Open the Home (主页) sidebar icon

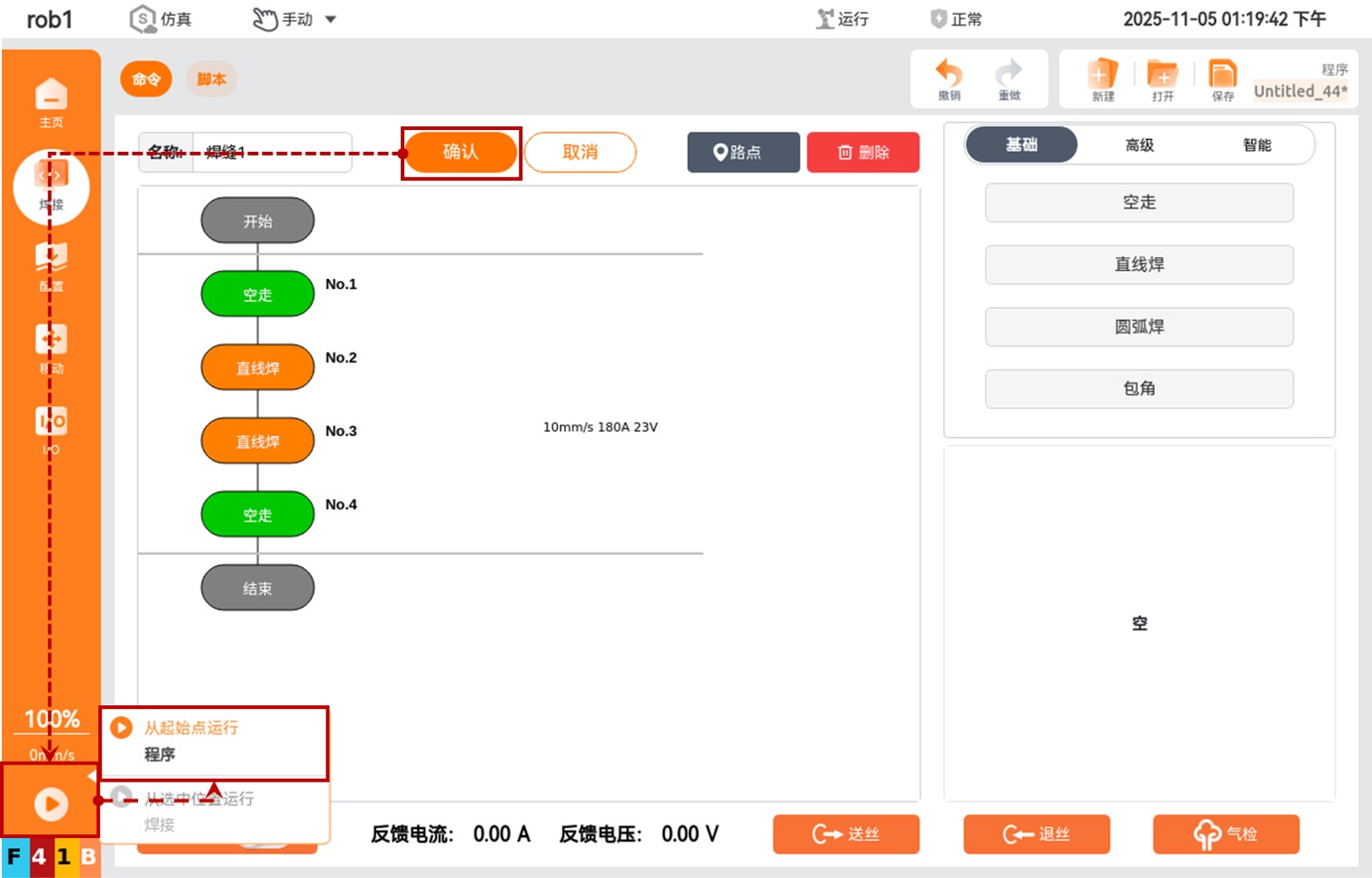pos(51,101)
